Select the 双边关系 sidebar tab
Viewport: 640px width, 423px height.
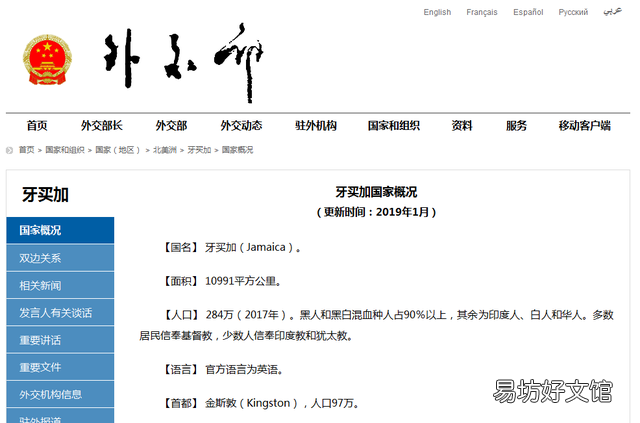tap(60, 258)
